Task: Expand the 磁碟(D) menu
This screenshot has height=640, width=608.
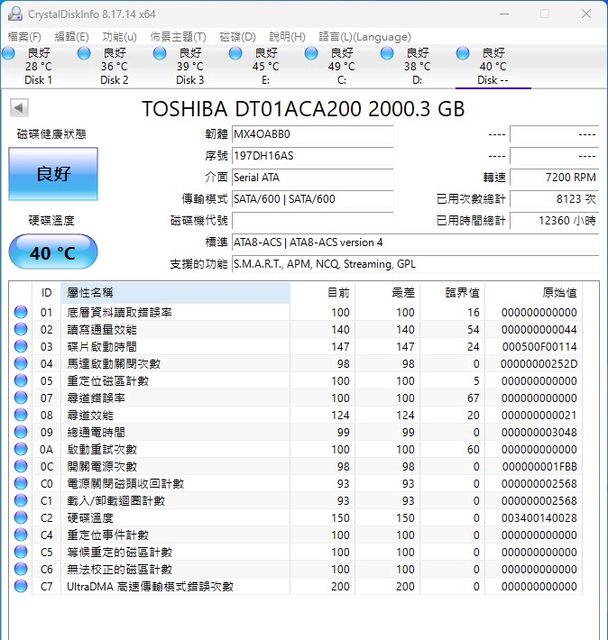Action: [x=237, y=37]
